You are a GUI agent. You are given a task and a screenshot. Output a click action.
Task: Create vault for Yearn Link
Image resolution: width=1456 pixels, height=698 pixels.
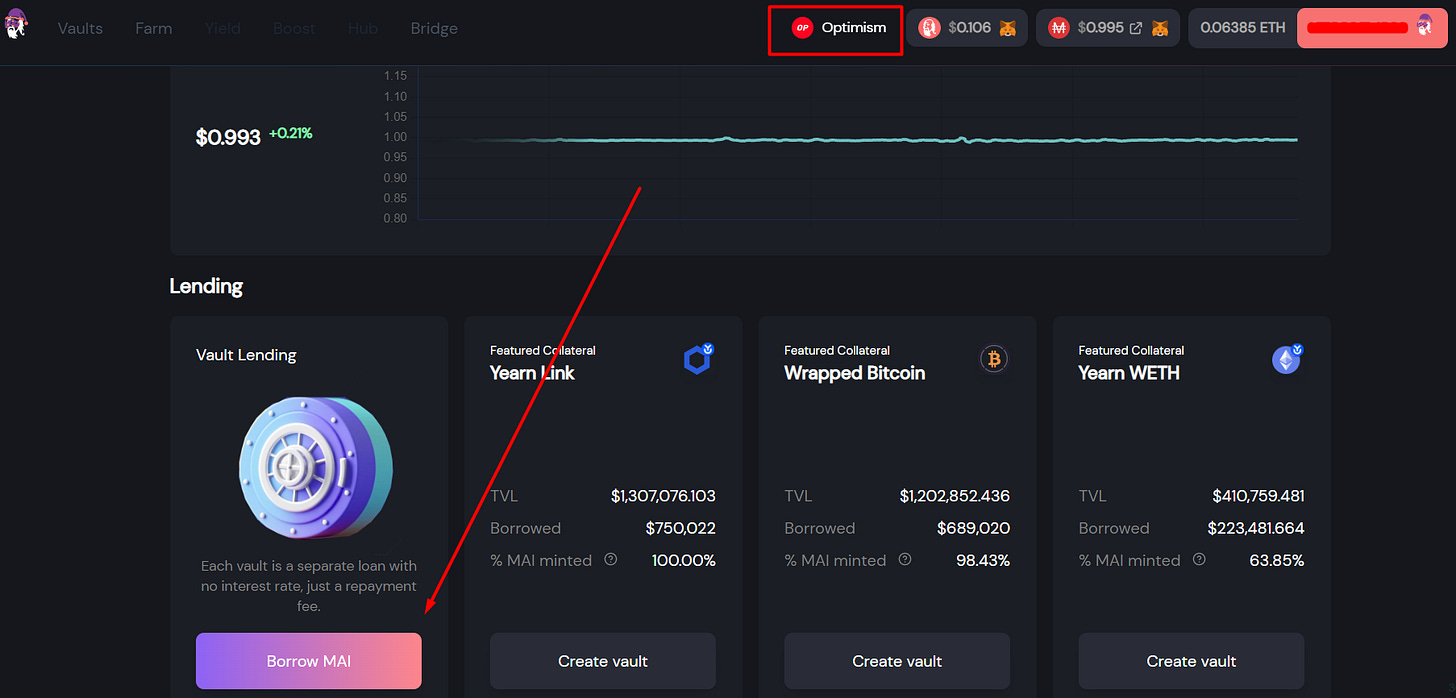click(603, 661)
